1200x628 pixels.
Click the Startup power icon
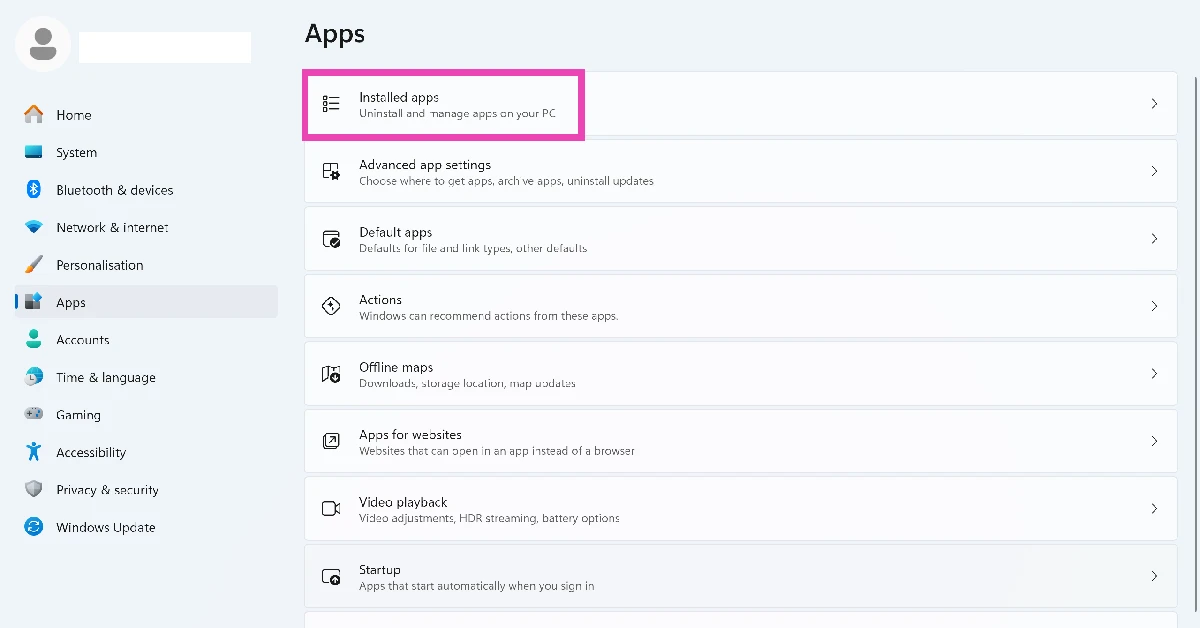[331, 575]
